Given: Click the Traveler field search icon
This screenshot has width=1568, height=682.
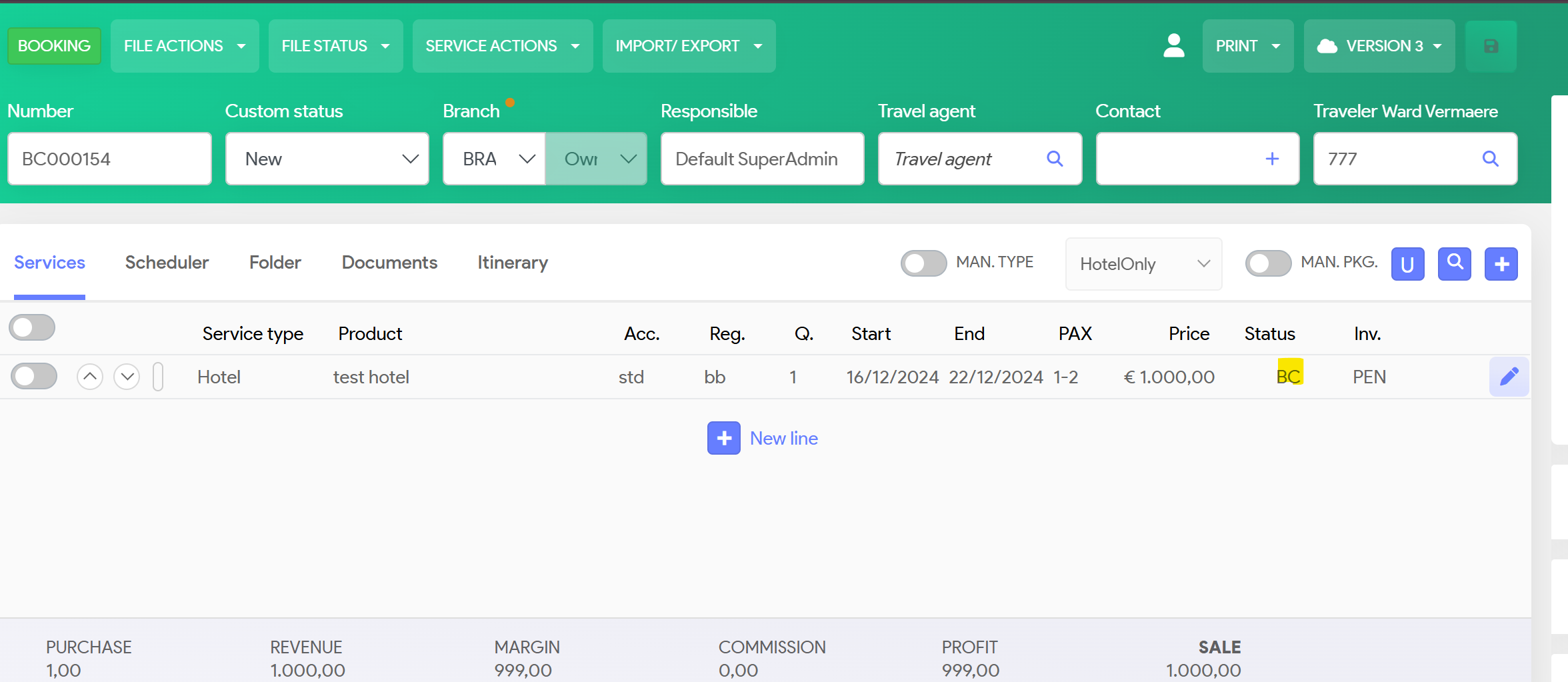Looking at the screenshot, I should click(1490, 159).
